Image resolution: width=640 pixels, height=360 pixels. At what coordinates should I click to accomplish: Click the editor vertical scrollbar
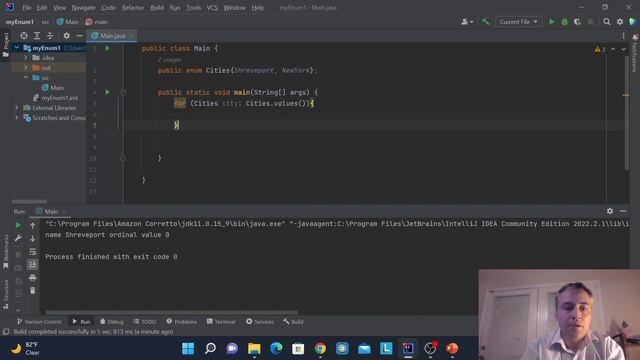(626, 112)
